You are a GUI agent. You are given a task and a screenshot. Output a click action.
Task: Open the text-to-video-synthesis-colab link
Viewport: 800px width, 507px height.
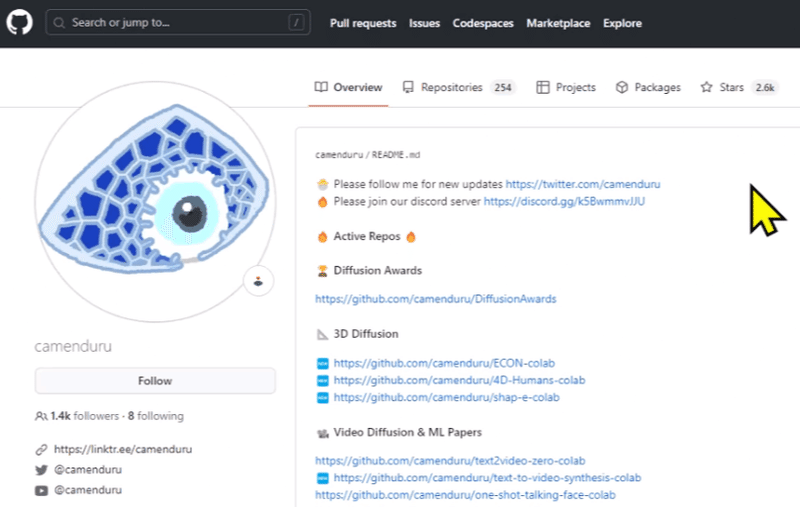pos(487,478)
